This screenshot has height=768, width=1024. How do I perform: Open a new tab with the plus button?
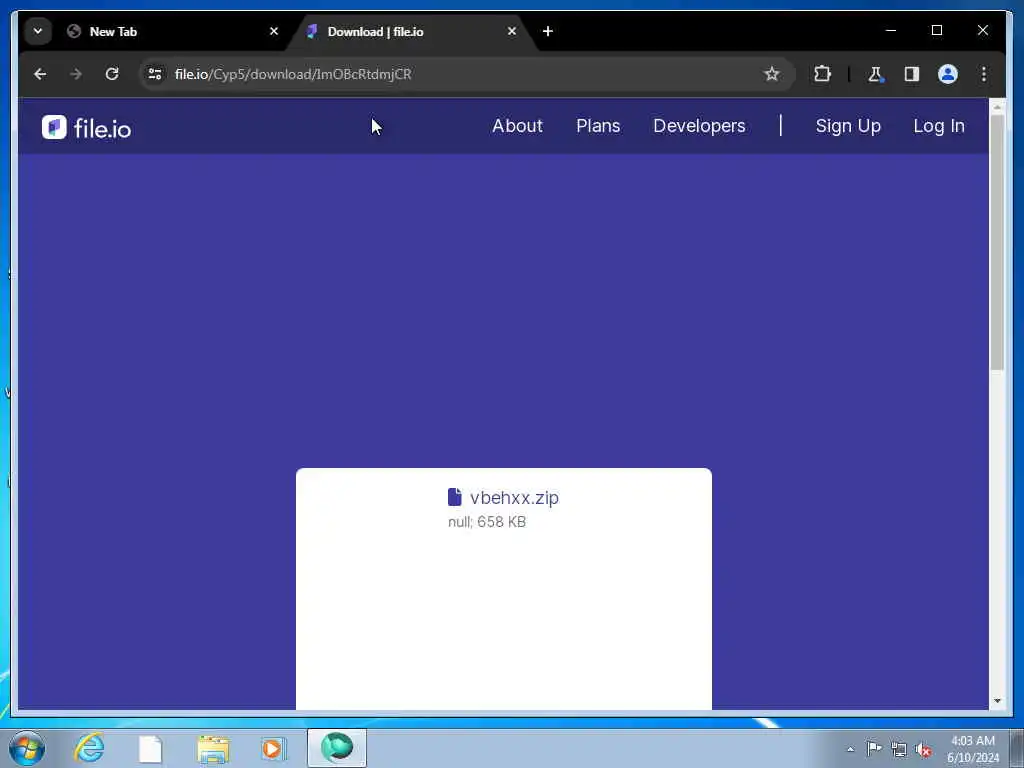548,31
